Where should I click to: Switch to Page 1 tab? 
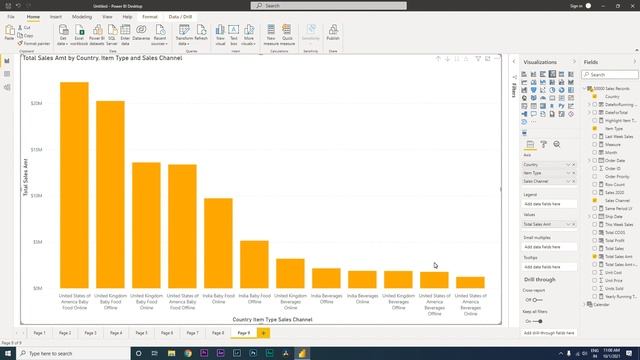[40, 333]
